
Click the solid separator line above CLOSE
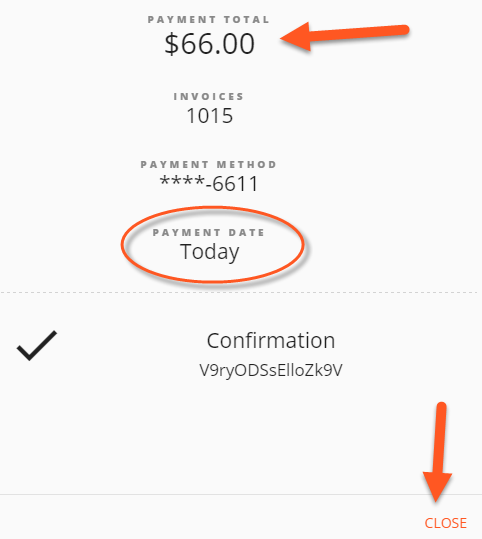point(241,495)
